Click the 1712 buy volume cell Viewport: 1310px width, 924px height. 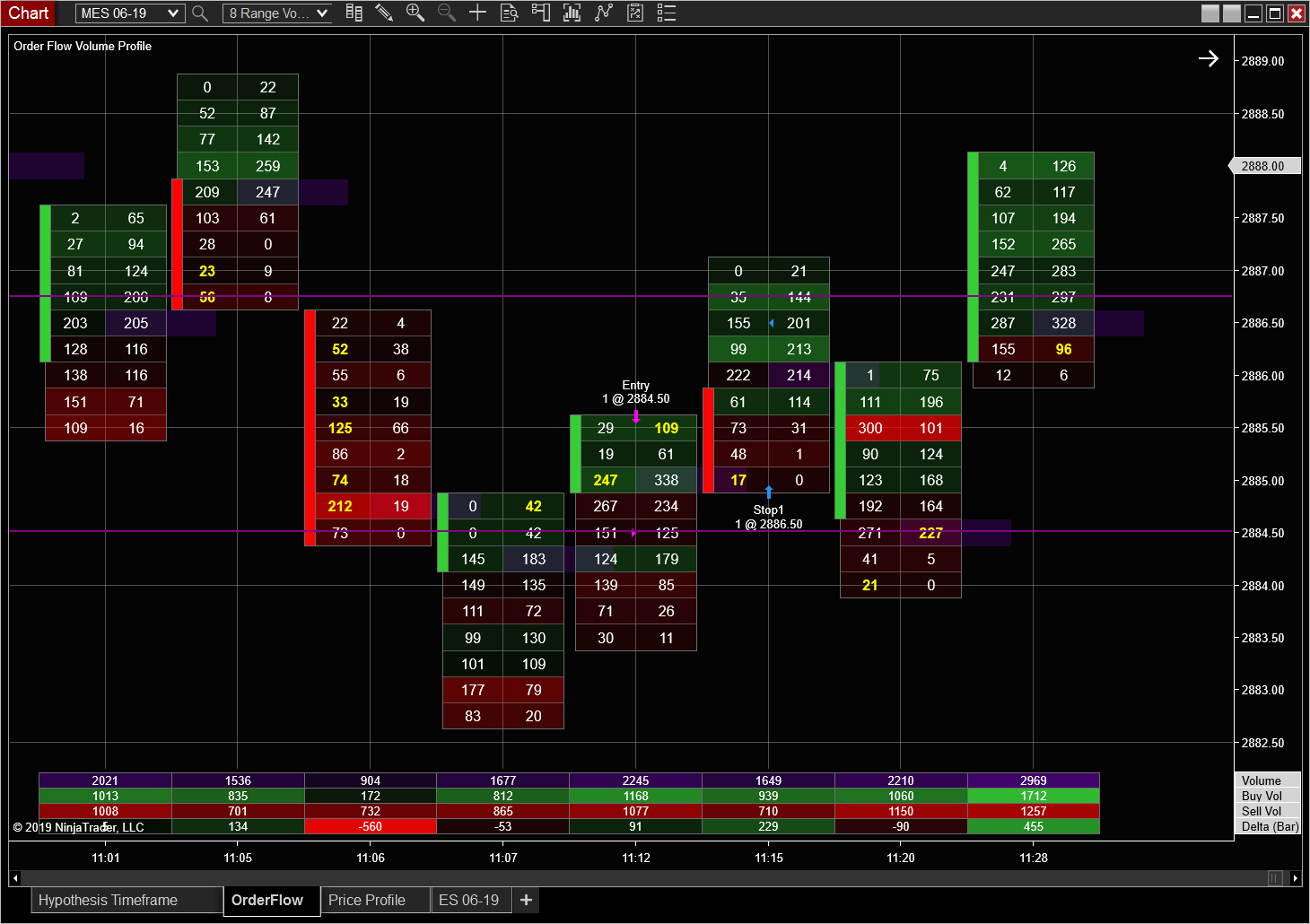(x=1034, y=796)
